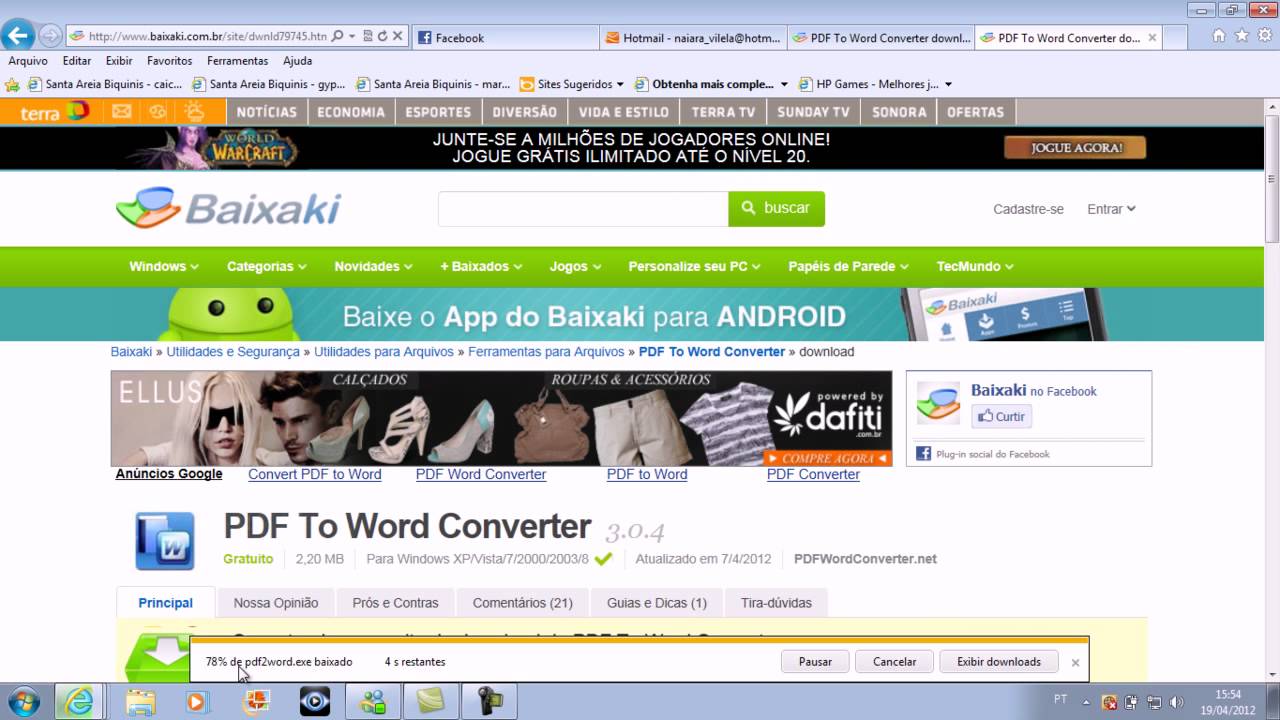
Task: Open Terra horoscope icon
Action: tap(157, 111)
